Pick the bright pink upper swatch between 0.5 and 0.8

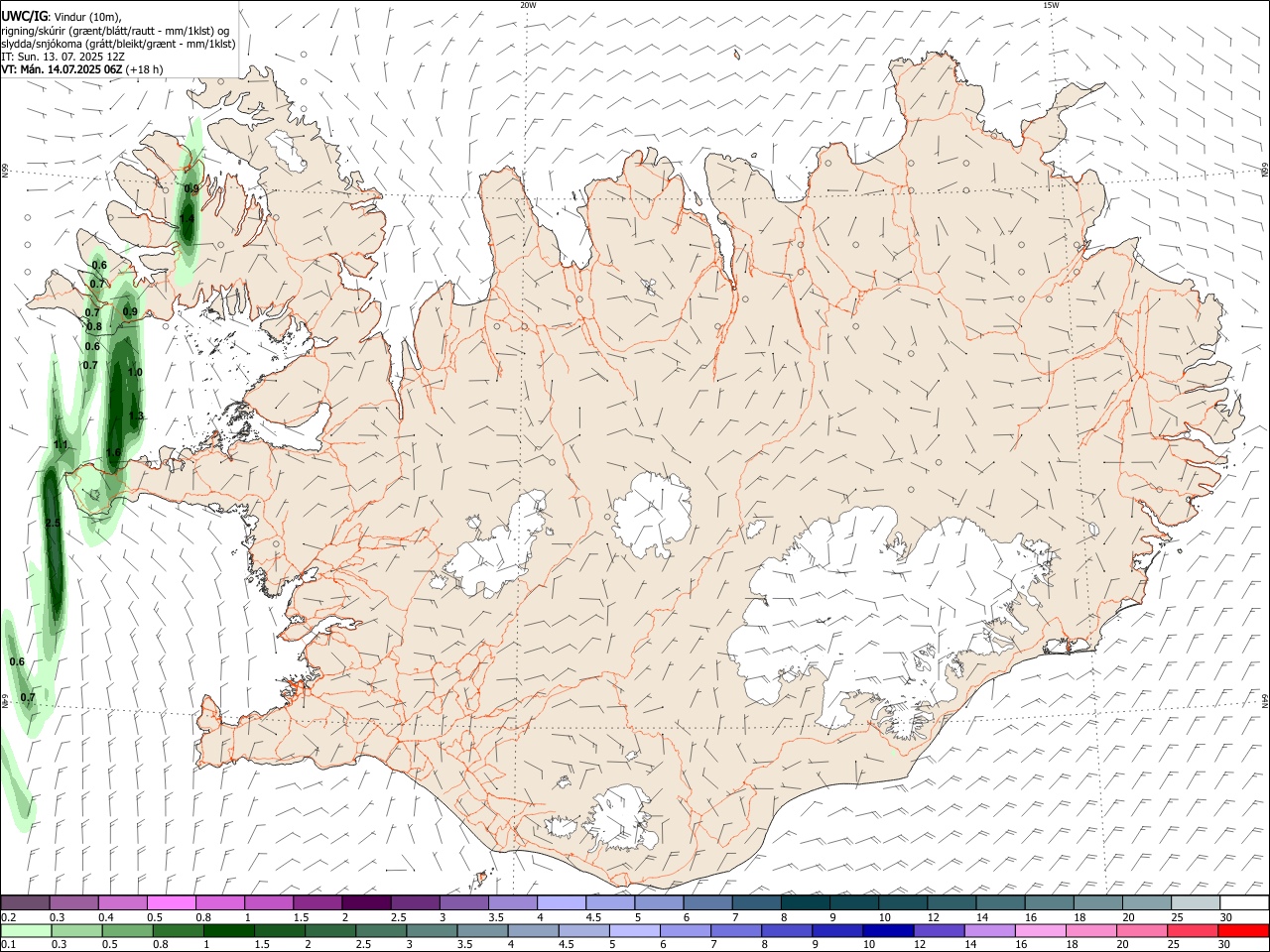pyautogui.click(x=171, y=902)
